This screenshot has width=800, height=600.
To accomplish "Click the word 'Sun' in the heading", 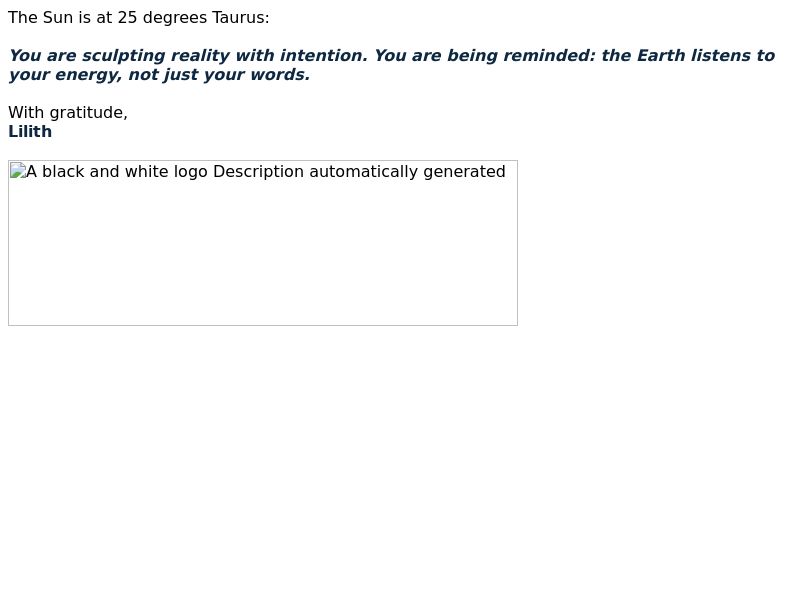I will tap(58, 18).
